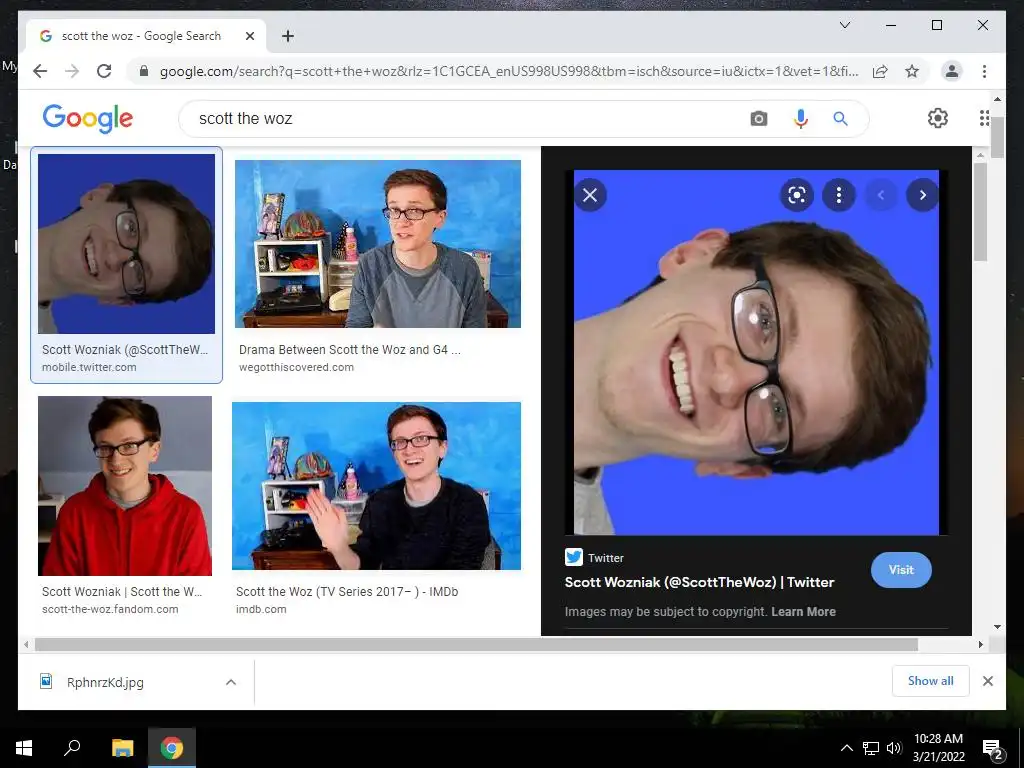Screen dimensions: 1024x768
Task: Click wegotthiscovered.com source text
Action: 296,367
